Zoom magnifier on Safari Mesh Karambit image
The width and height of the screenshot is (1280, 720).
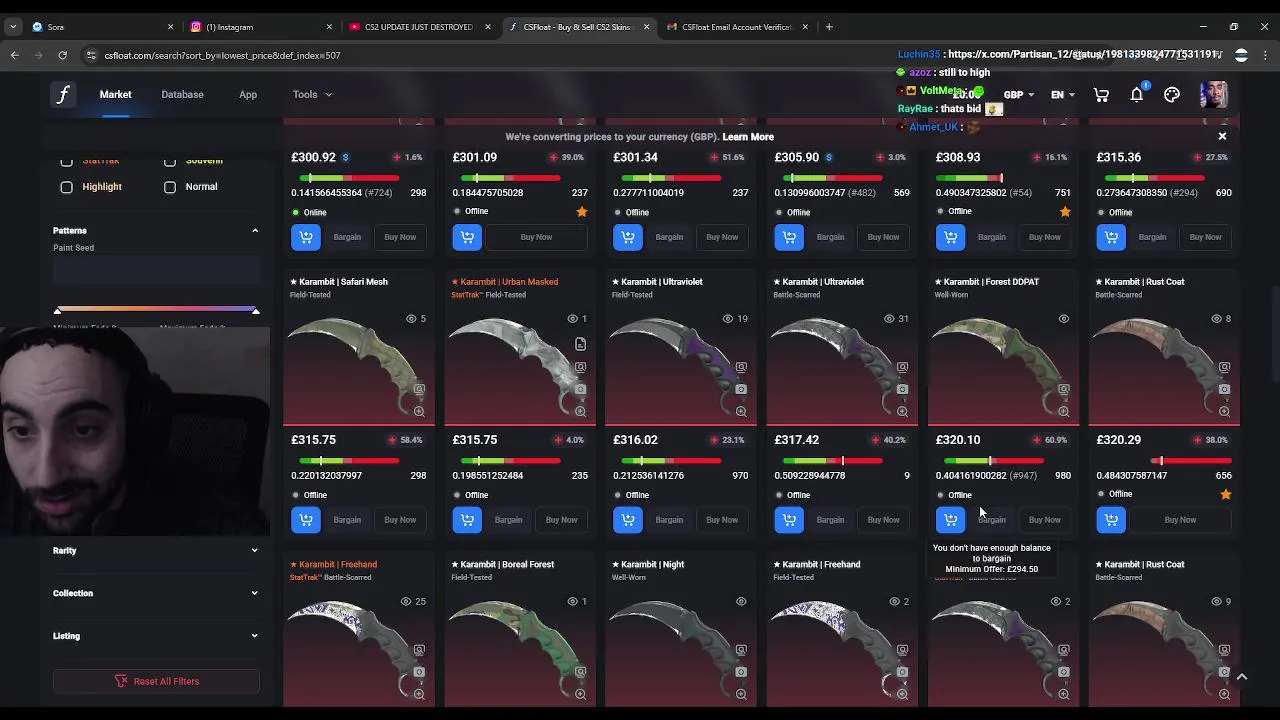click(419, 411)
